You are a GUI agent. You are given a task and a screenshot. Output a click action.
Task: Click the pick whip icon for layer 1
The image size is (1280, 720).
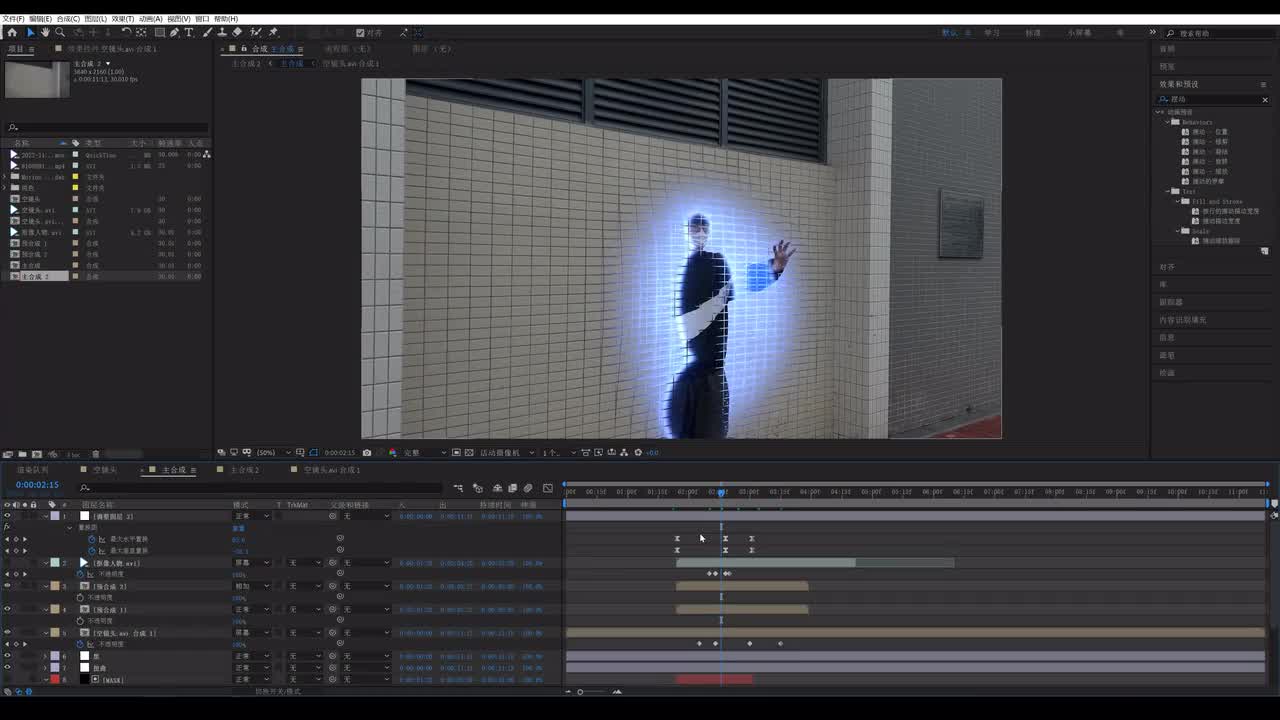tap(333, 516)
